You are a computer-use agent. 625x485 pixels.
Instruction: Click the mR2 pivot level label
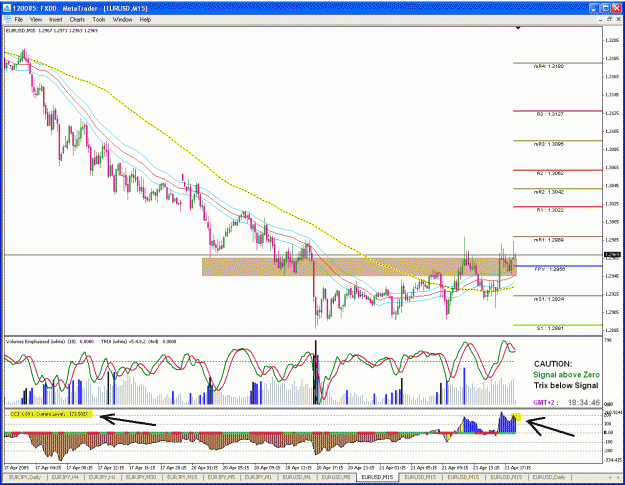[548, 192]
